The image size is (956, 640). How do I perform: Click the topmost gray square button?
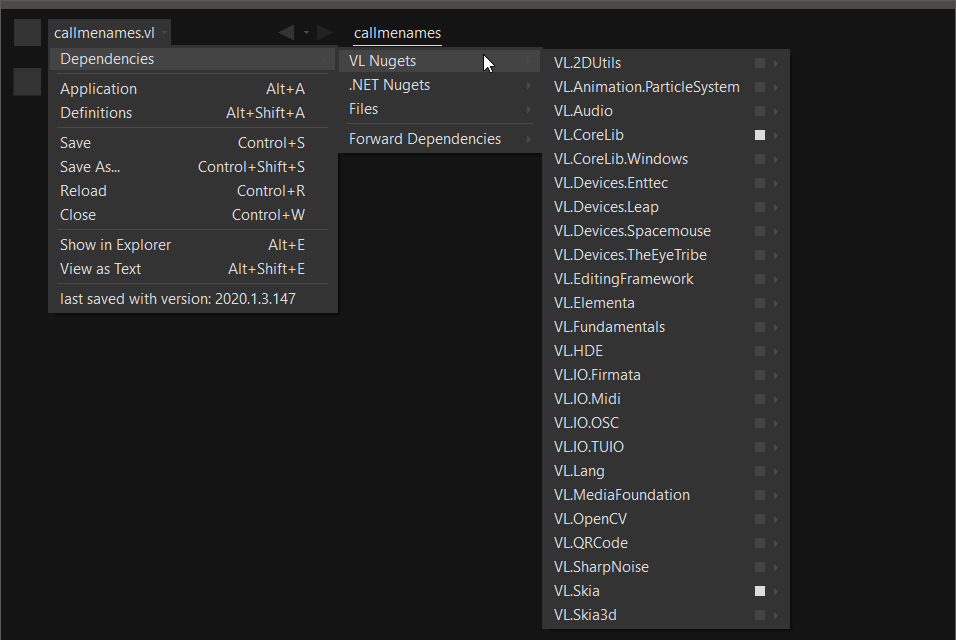point(28,33)
